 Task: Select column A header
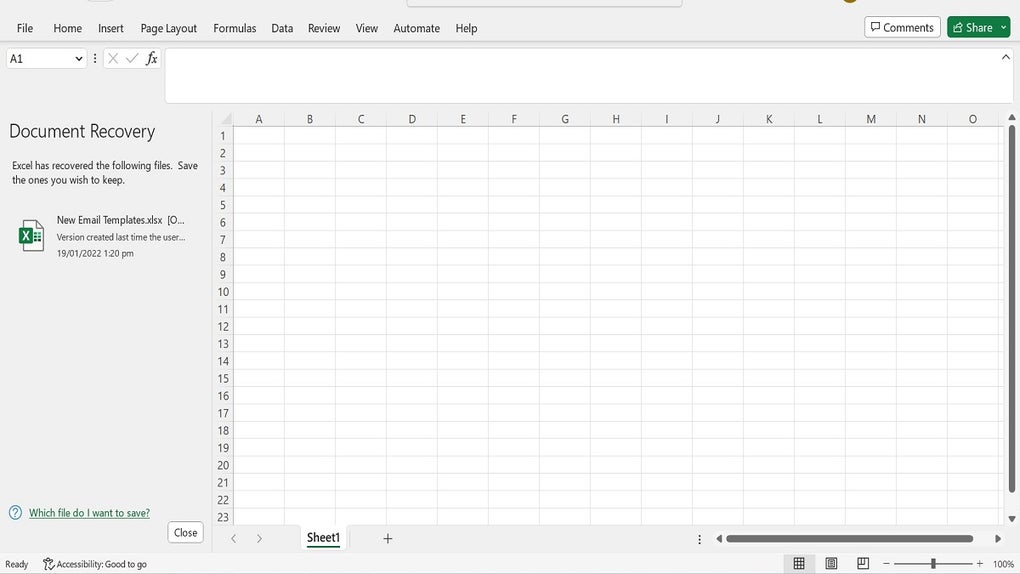point(259,119)
